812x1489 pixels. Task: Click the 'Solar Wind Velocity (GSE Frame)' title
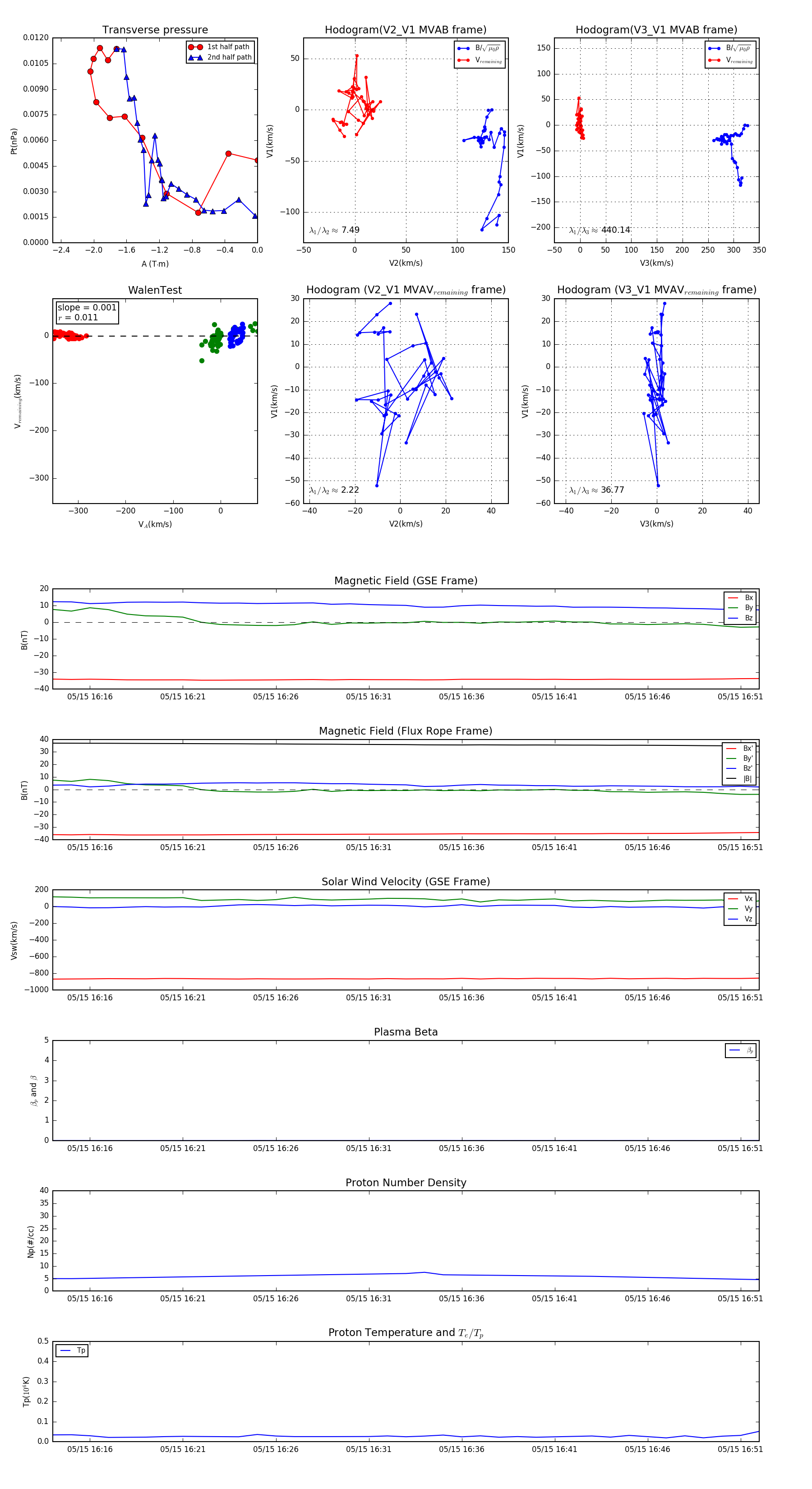406,882
